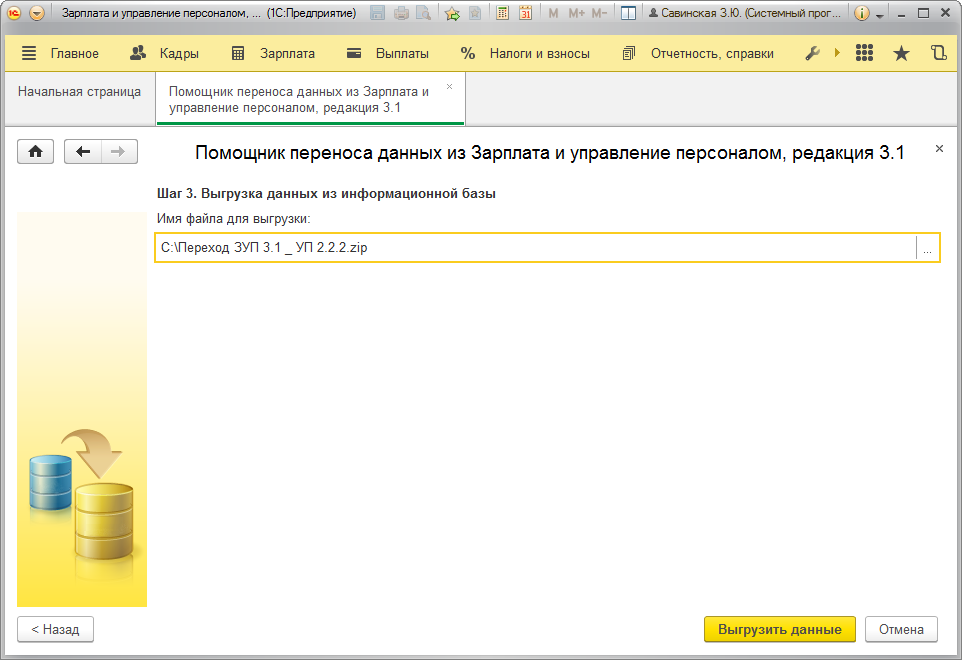Click the back arrow navigation button
Image resolution: width=962 pixels, height=660 pixels.
(x=83, y=151)
